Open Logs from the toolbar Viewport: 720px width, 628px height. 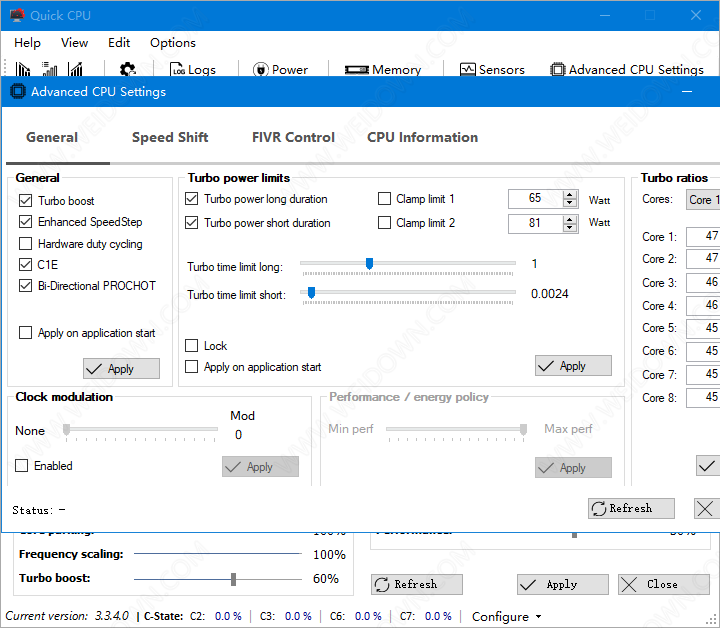coord(193,70)
